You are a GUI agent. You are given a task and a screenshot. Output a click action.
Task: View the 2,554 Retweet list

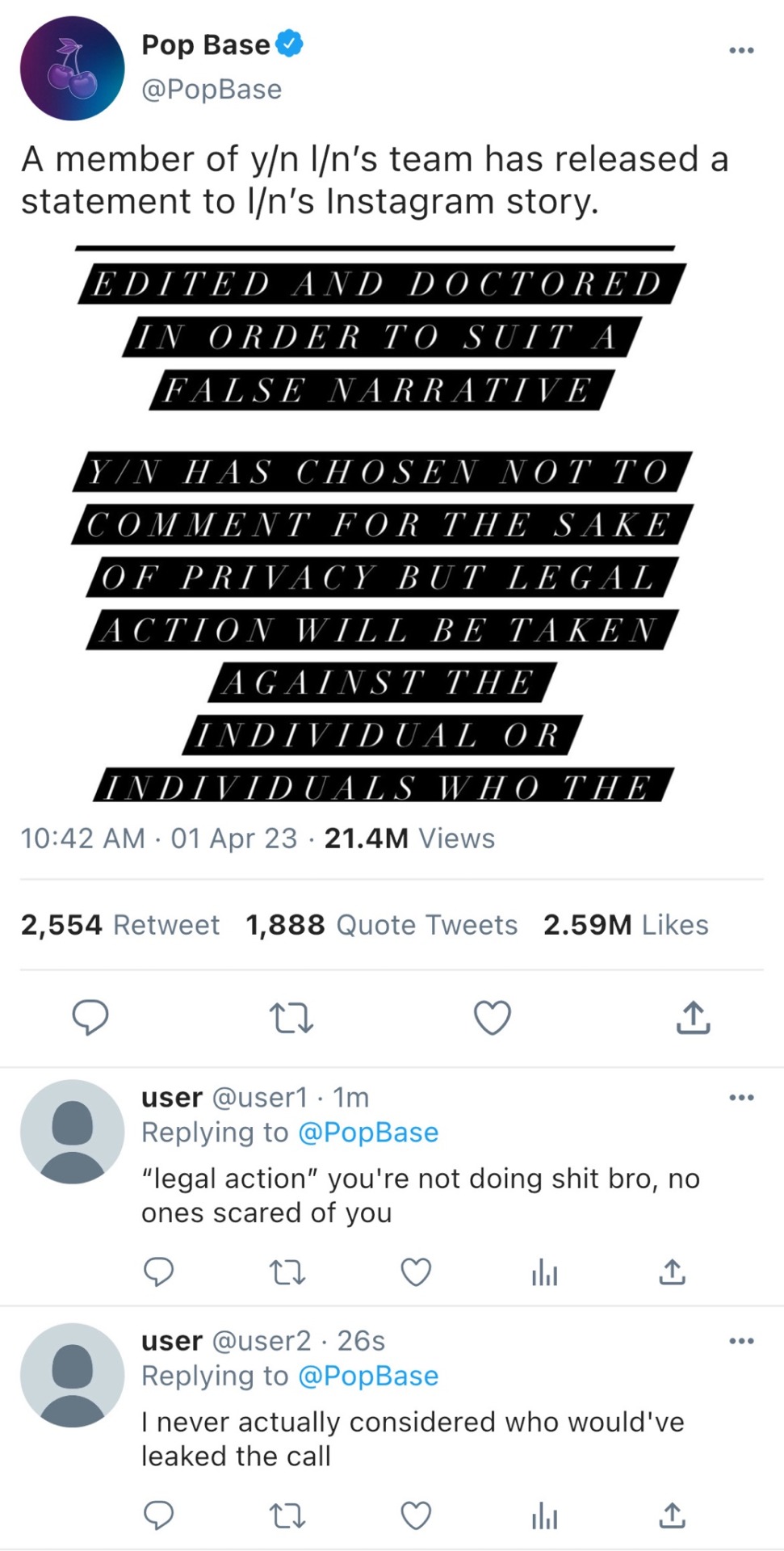(x=120, y=925)
